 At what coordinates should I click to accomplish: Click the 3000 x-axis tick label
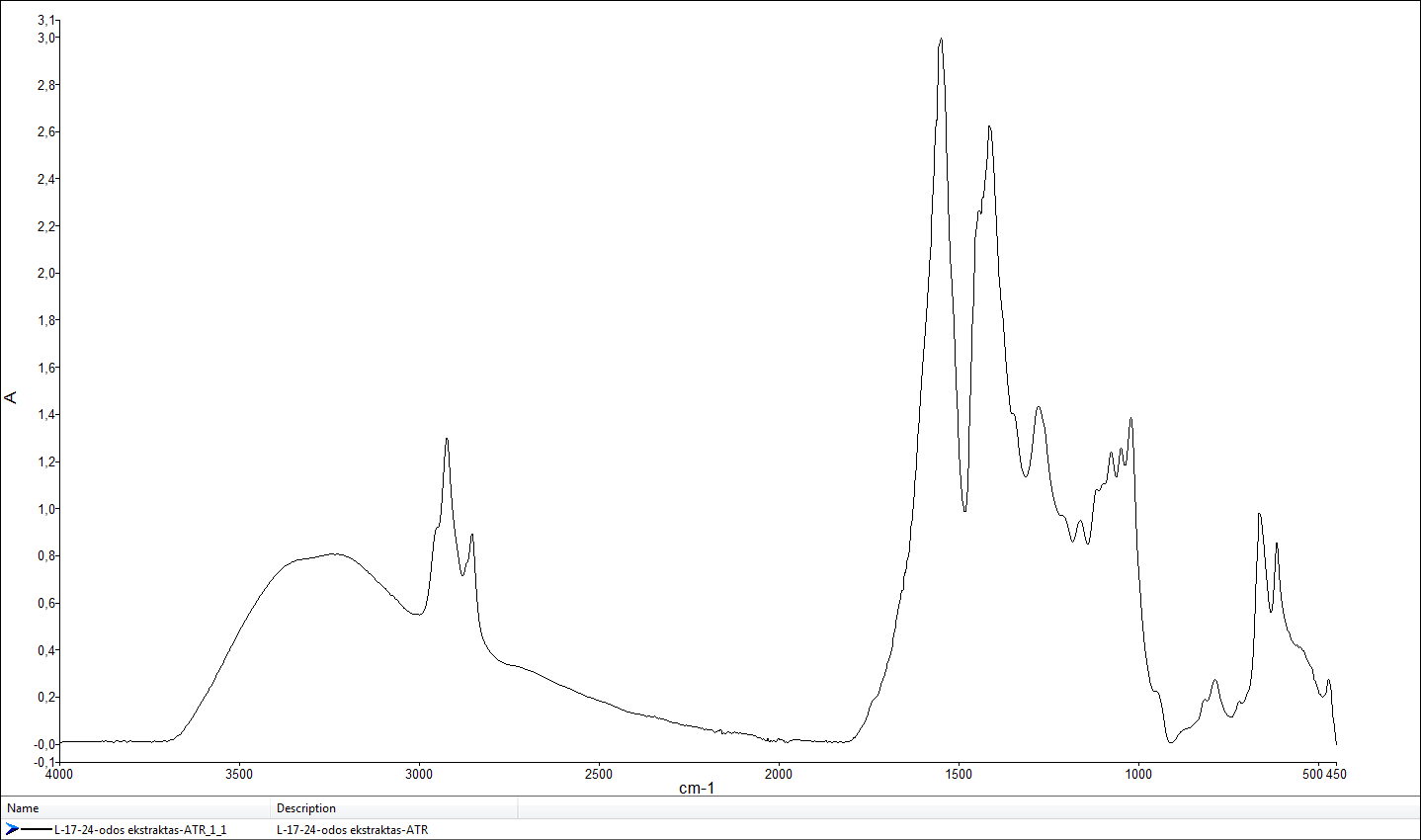(x=419, y=774)
